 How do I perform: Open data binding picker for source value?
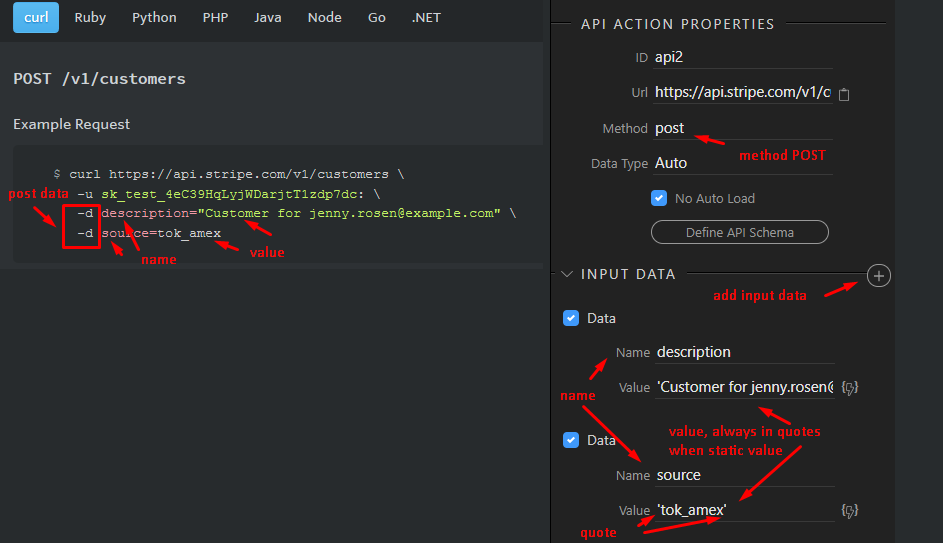pos(850,511)
